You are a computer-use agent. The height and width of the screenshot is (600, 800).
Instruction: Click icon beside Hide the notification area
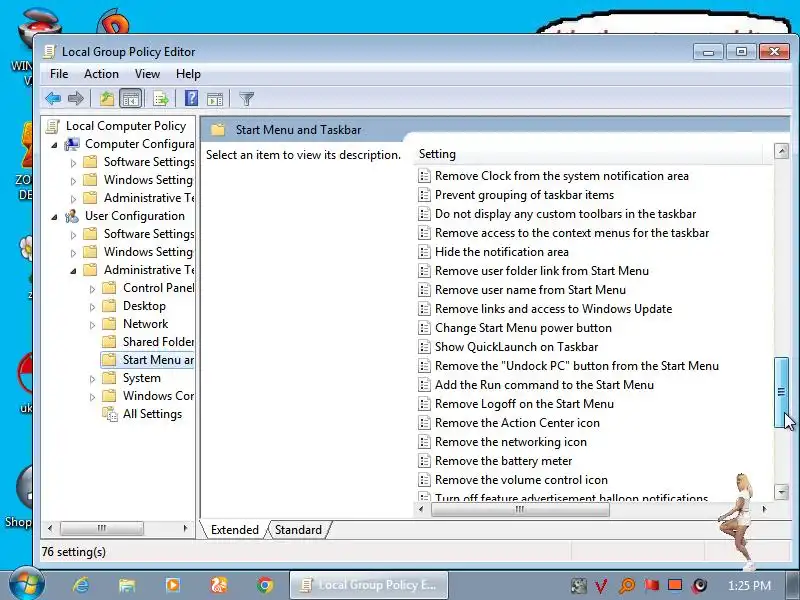tap(424, 252)
